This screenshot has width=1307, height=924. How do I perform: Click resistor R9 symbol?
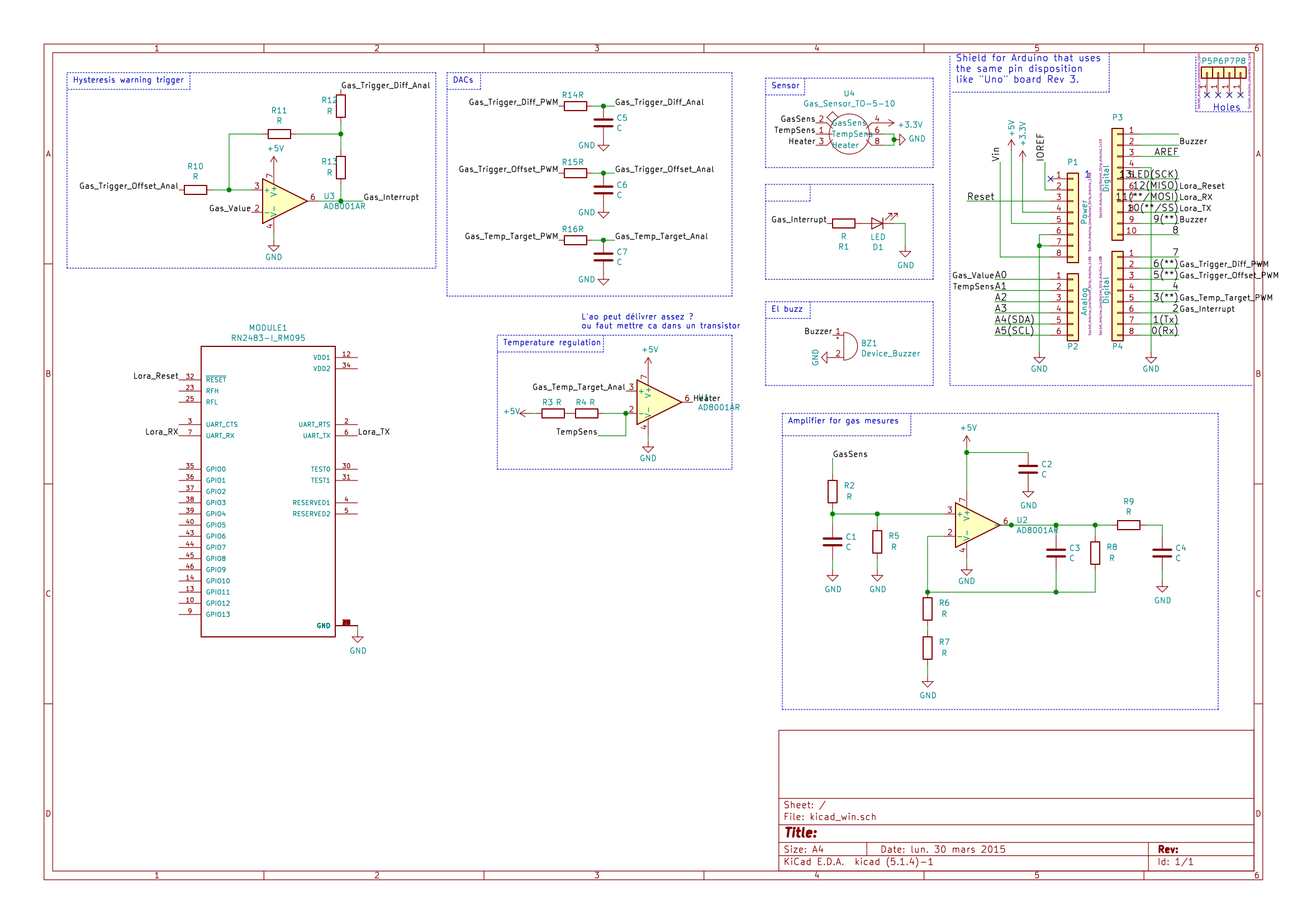pyautogui.click(x=1128, y=526)
